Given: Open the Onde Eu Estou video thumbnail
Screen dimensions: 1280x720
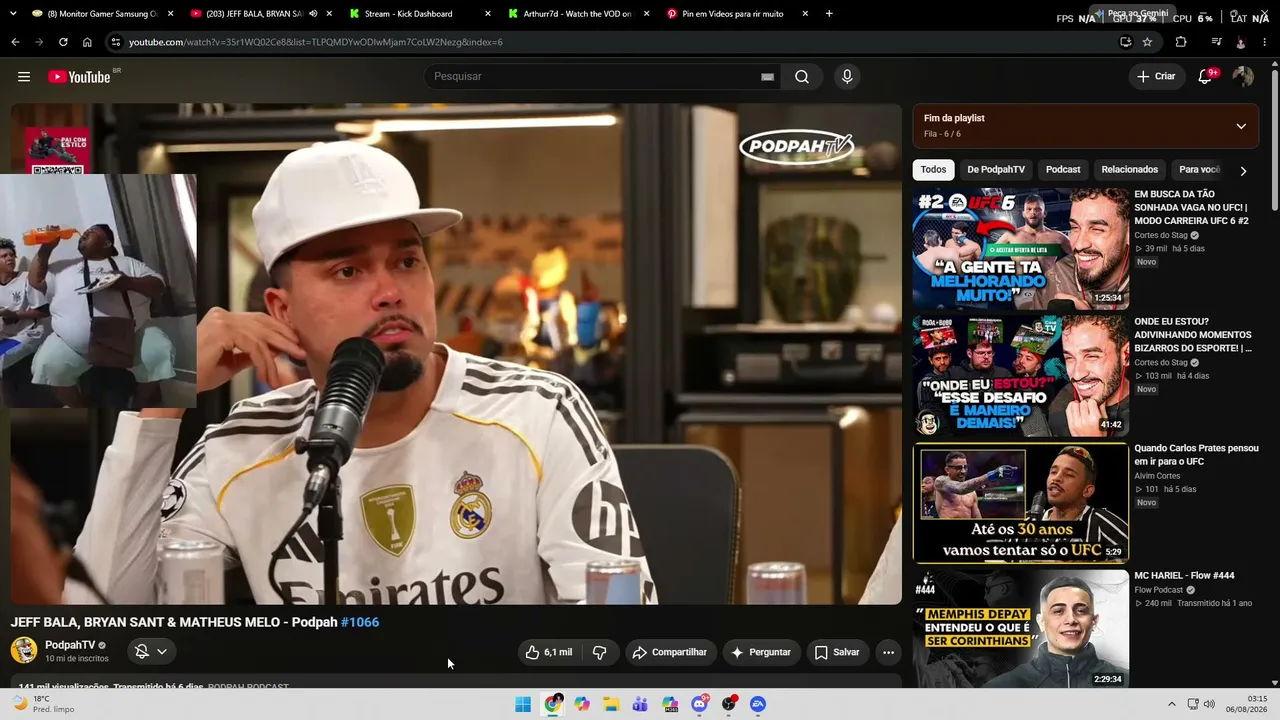Looking at the screenshot, I should pyautogui.click(x=1021, y=376).
